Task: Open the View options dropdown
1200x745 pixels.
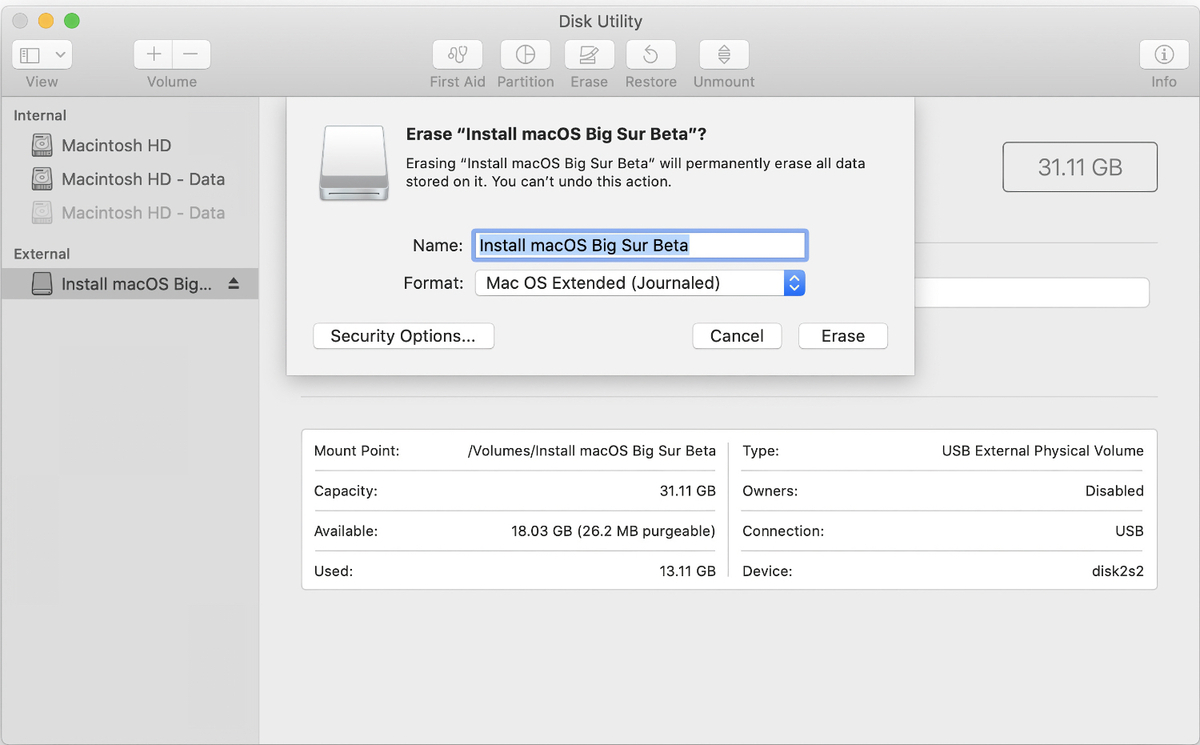Action: [x=40, y=54]
